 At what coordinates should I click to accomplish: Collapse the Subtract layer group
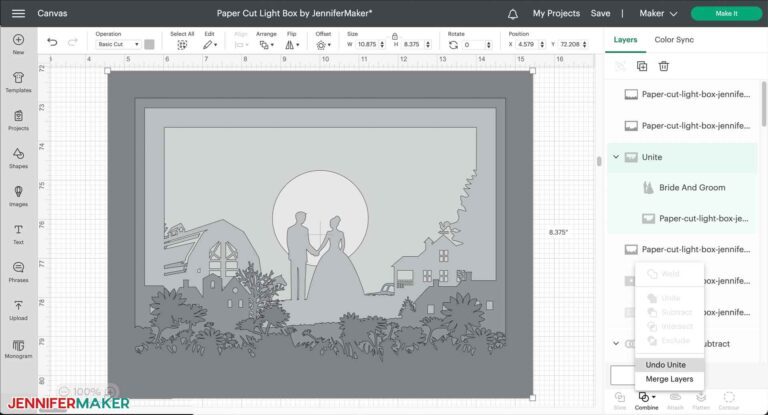tap(616, 343)
